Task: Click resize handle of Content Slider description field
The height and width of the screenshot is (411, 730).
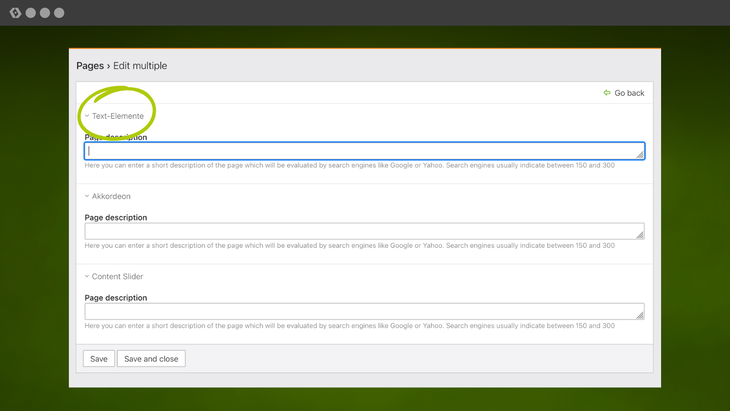Action: pyautogui.click(x=640, y=315)
